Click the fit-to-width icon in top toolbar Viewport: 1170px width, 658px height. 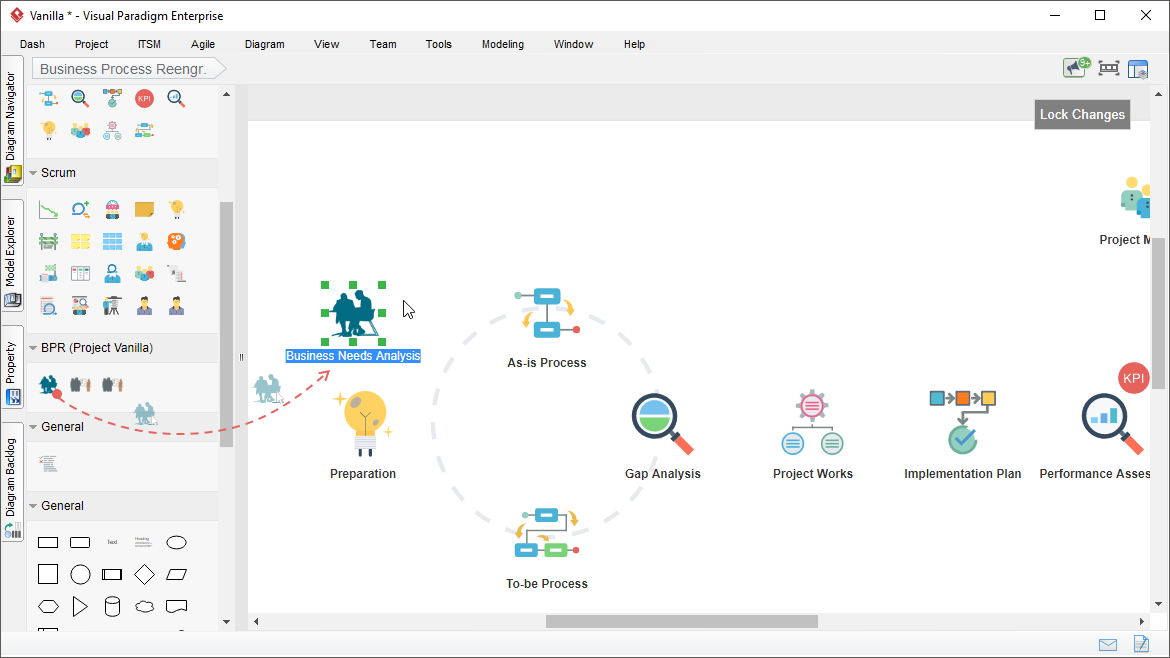coord(1109,69)
